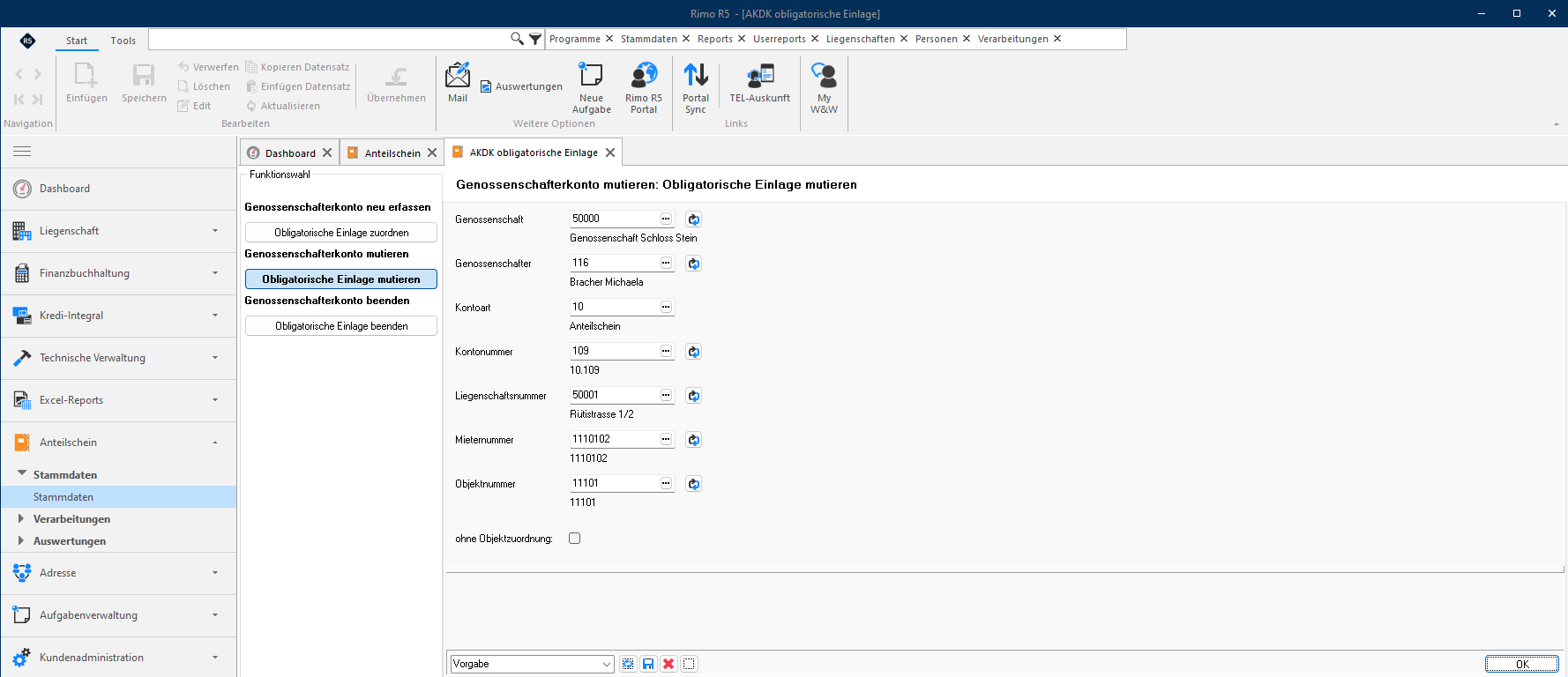Refresh the Genossenschaft field
The height and width of the screenshot is (677, 1568).
[x=694, y=219]
